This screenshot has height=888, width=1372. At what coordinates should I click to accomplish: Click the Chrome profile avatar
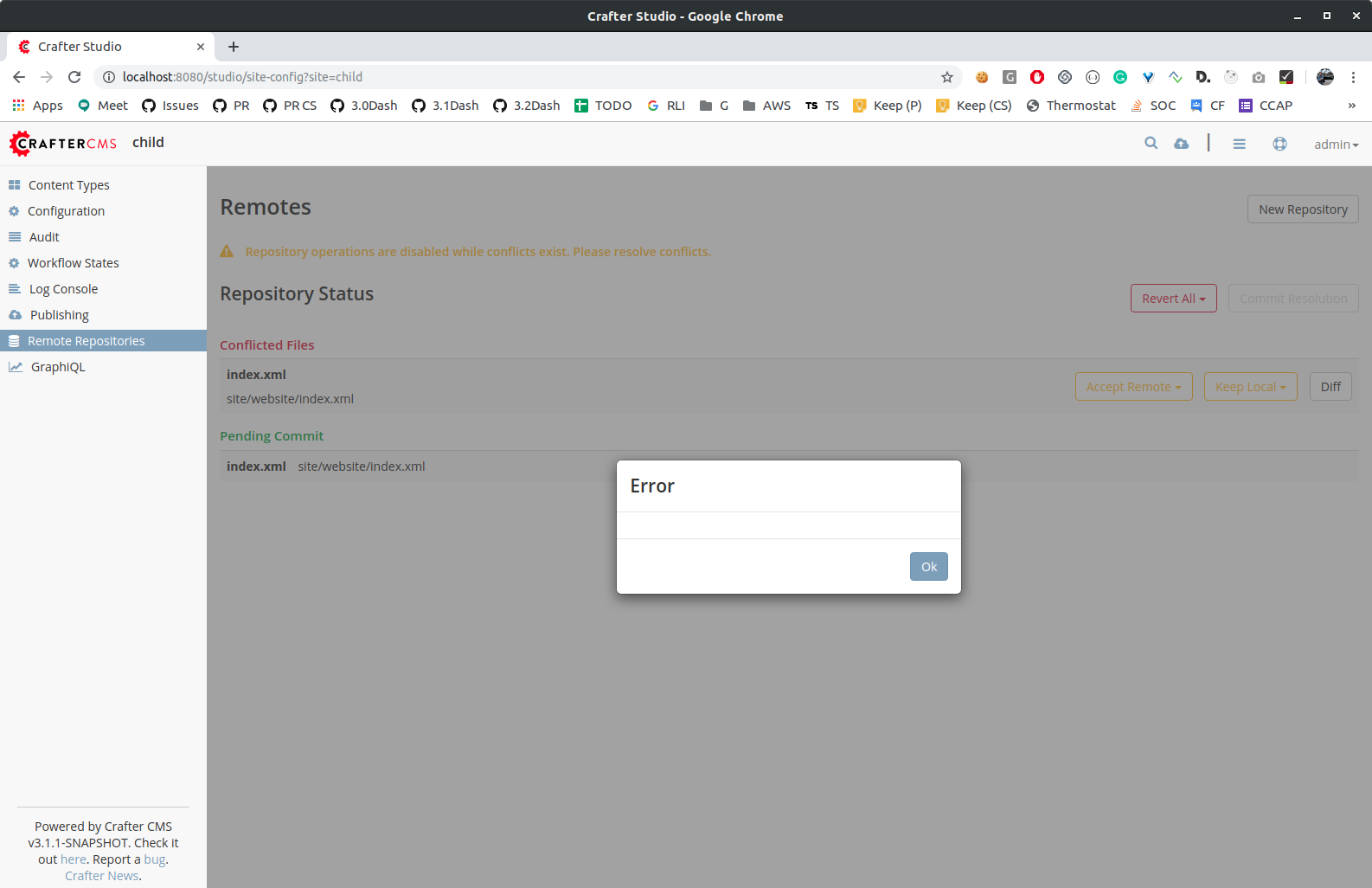pyautogui.click(x=1324, y=77)
